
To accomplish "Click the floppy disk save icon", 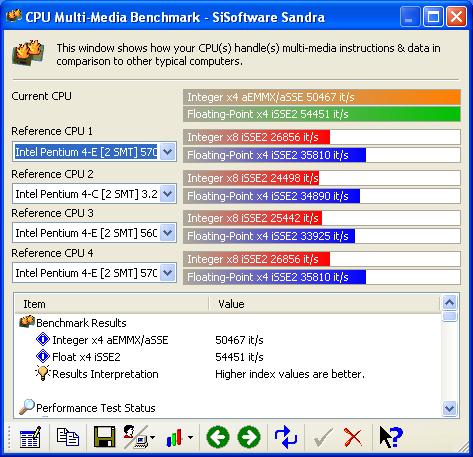I will [105, 437].
